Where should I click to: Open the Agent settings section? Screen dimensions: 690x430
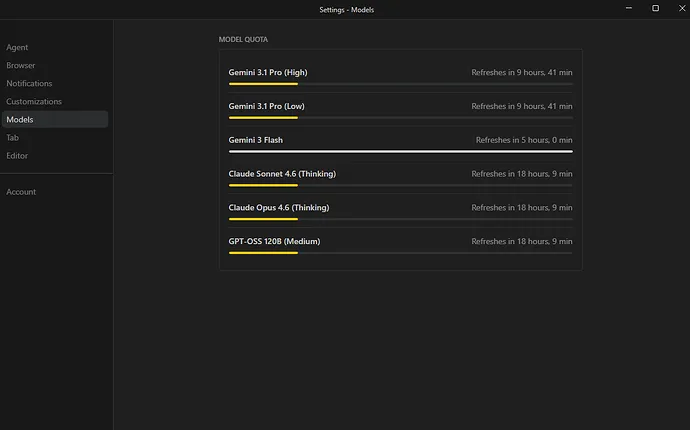(17, 47)
